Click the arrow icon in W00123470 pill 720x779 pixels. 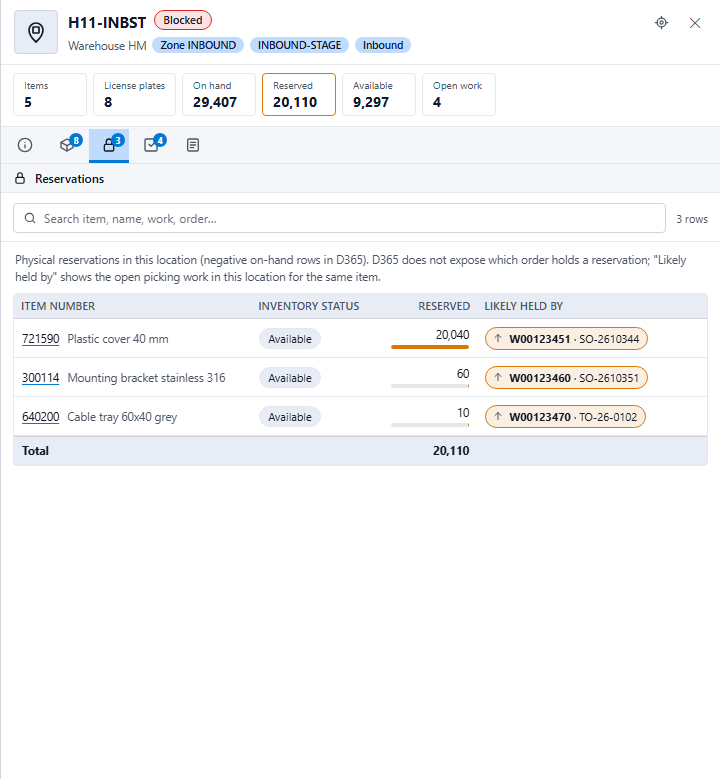pyautogui.click(x=498, y=416)
